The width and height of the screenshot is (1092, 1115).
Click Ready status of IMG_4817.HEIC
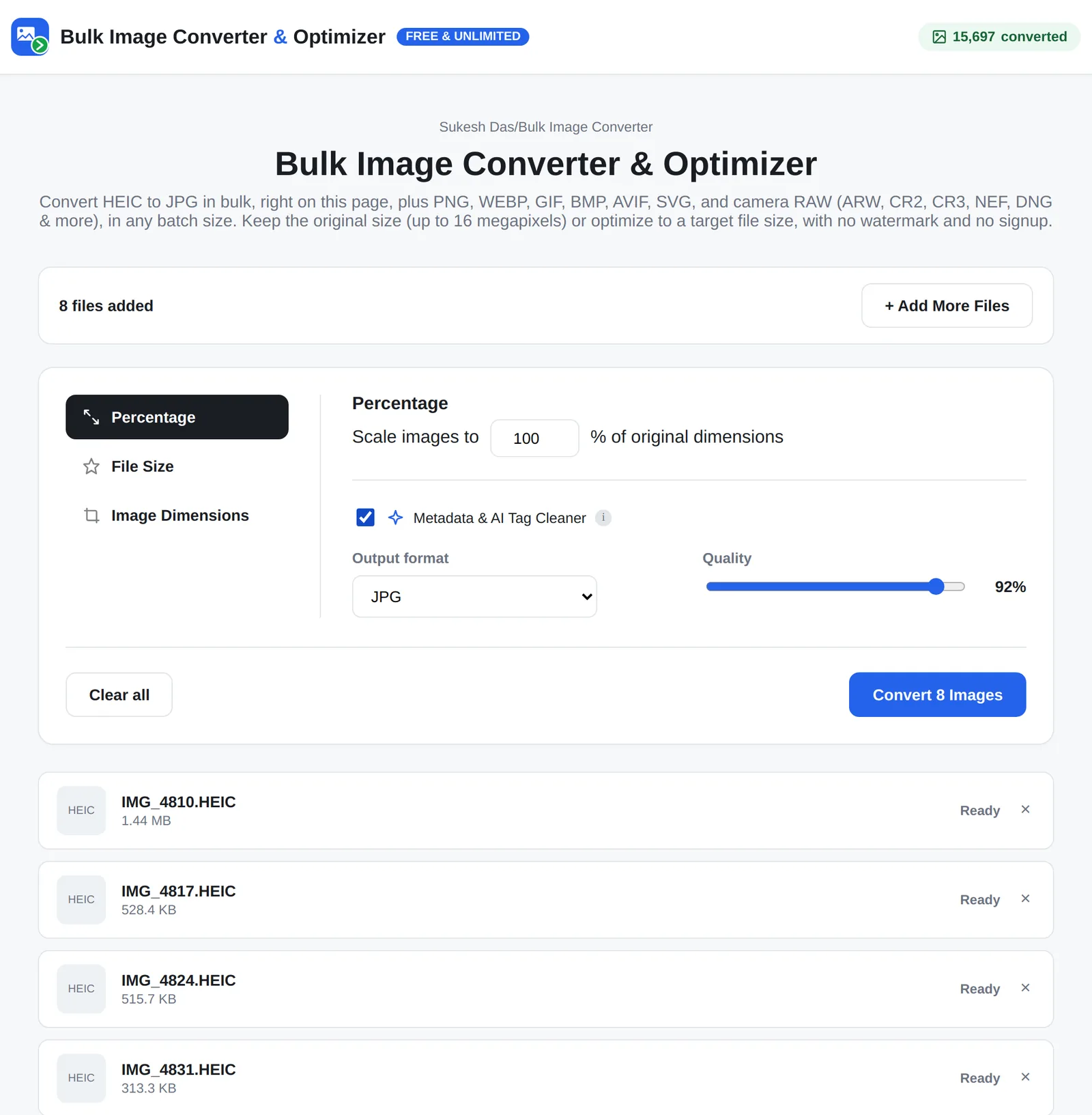pos(979,900)
